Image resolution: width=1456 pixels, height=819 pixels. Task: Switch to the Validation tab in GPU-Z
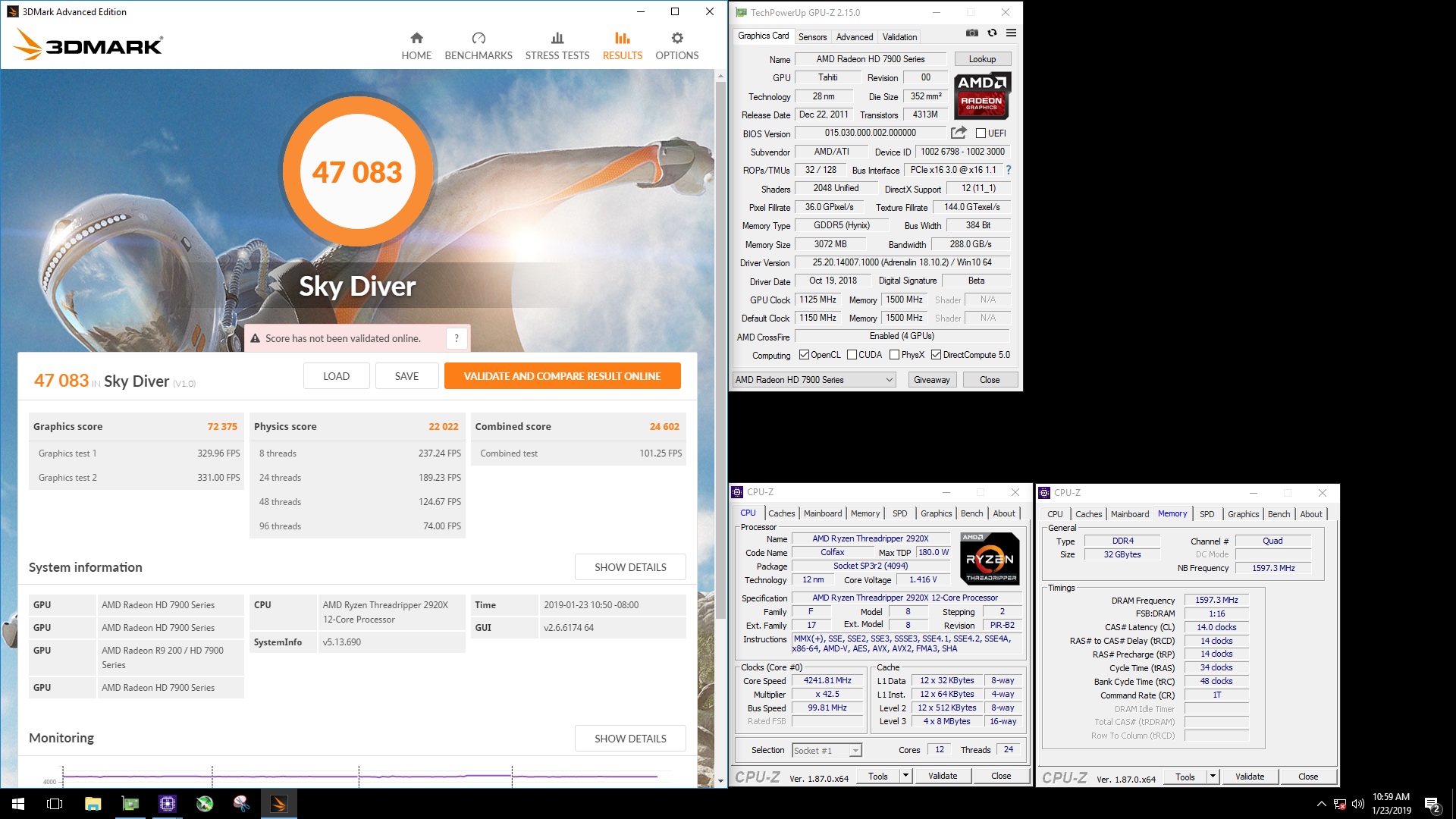899,36
